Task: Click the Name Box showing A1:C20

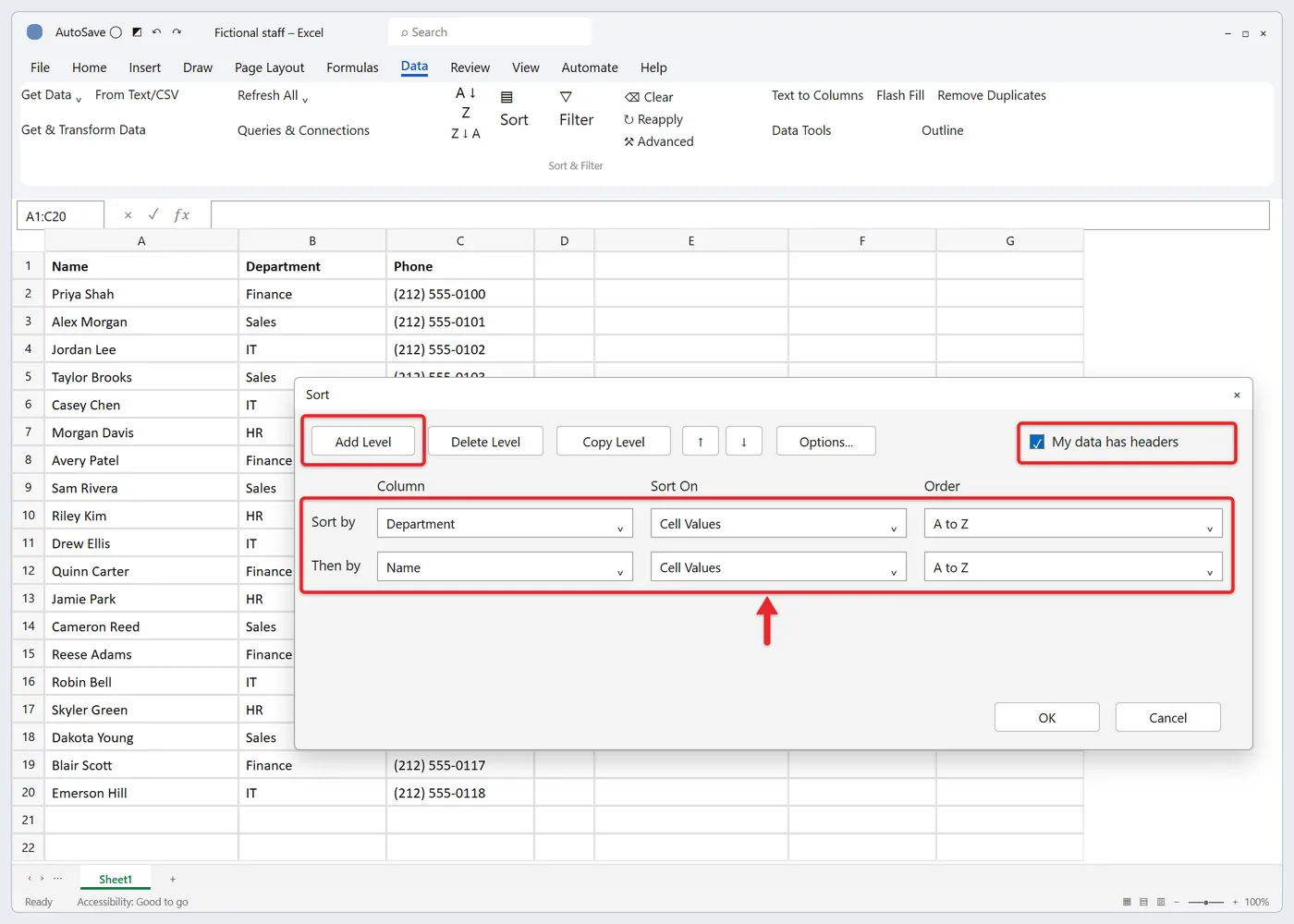Action: click(x=60, y=215)
